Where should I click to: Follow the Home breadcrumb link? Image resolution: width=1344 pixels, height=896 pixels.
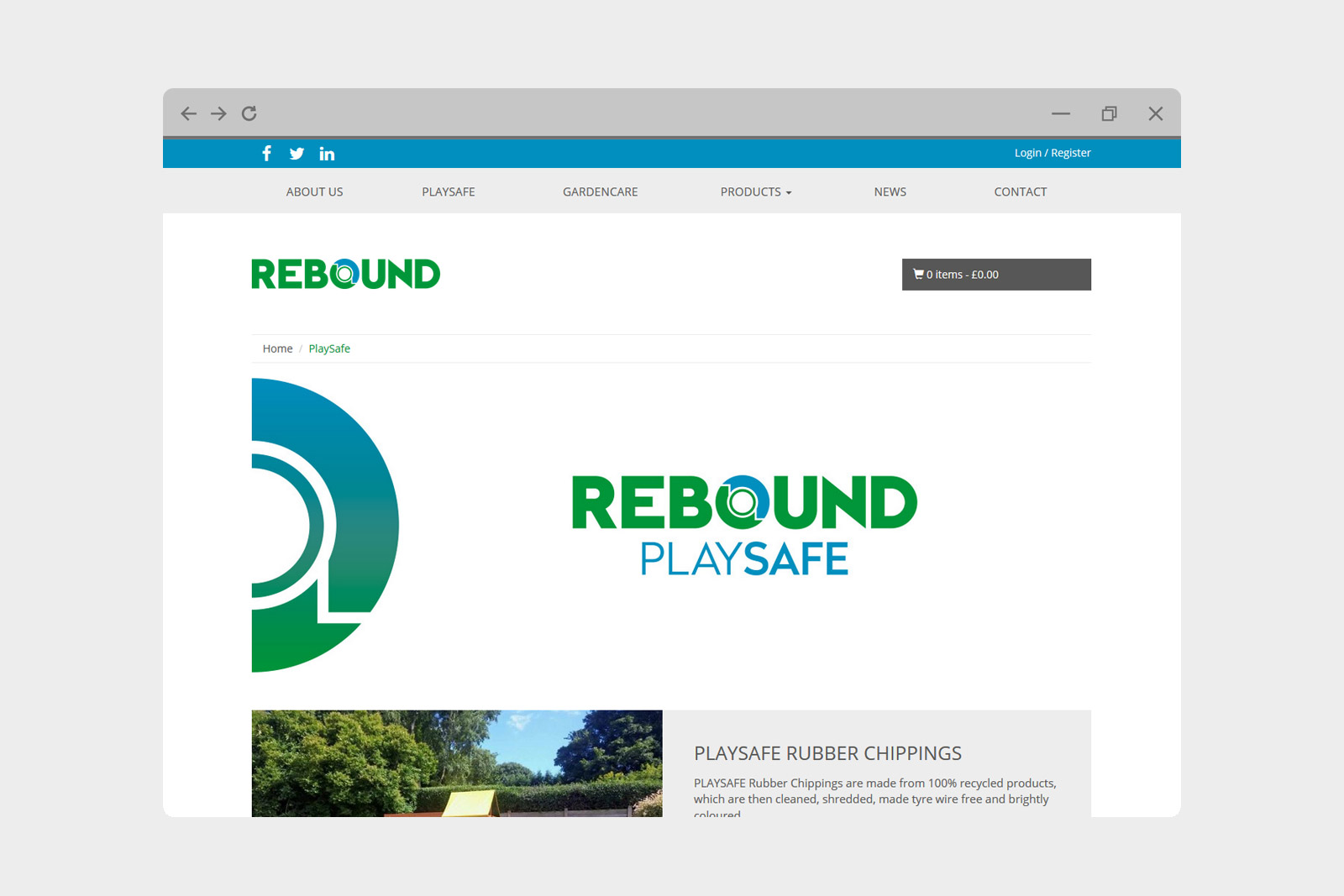(x=277, y=348)
